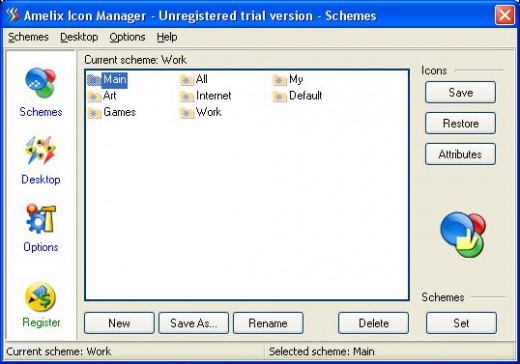Click the Options sidebar label
Image resolution: width=520 pixels, height=364 pixels.
click(x=41, y=247)
